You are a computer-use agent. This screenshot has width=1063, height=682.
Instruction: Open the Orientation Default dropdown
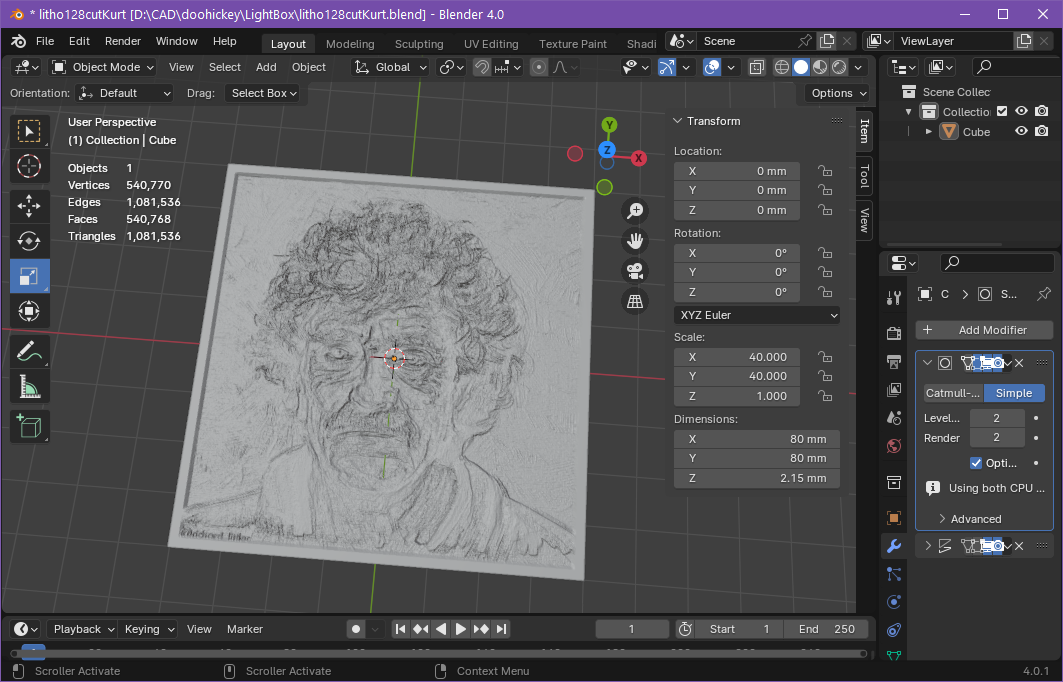(x=124, y=93)
